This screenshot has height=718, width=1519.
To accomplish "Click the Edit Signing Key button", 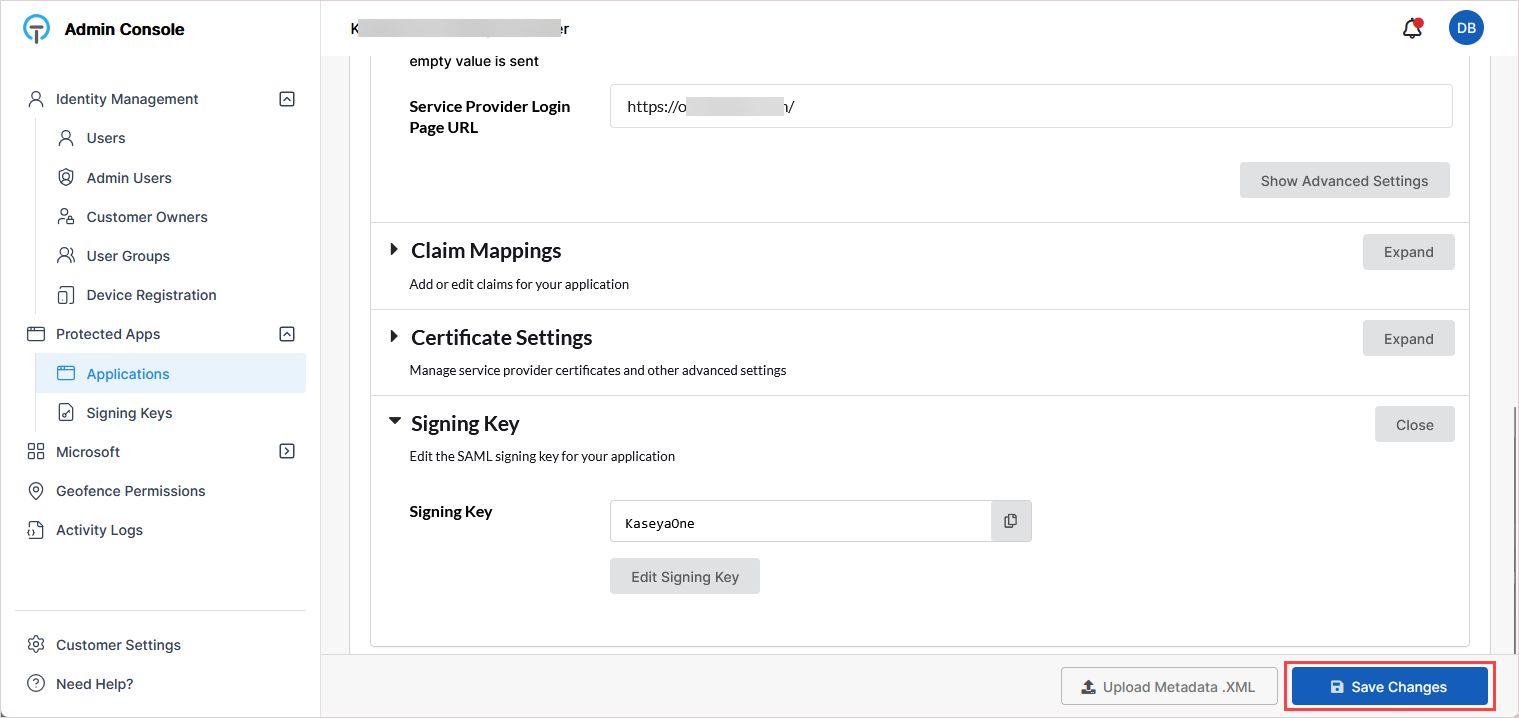I will [x=685, y=577].
